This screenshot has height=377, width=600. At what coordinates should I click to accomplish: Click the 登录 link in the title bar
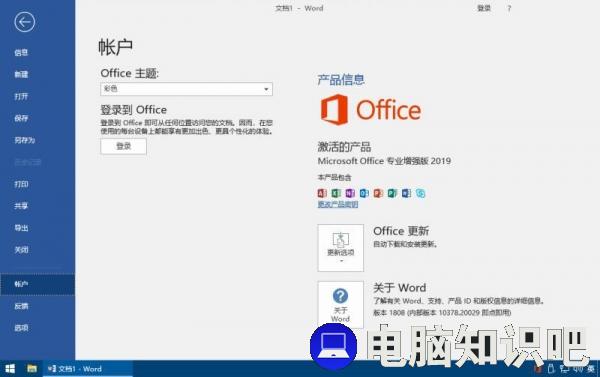[x=484, y=8]
